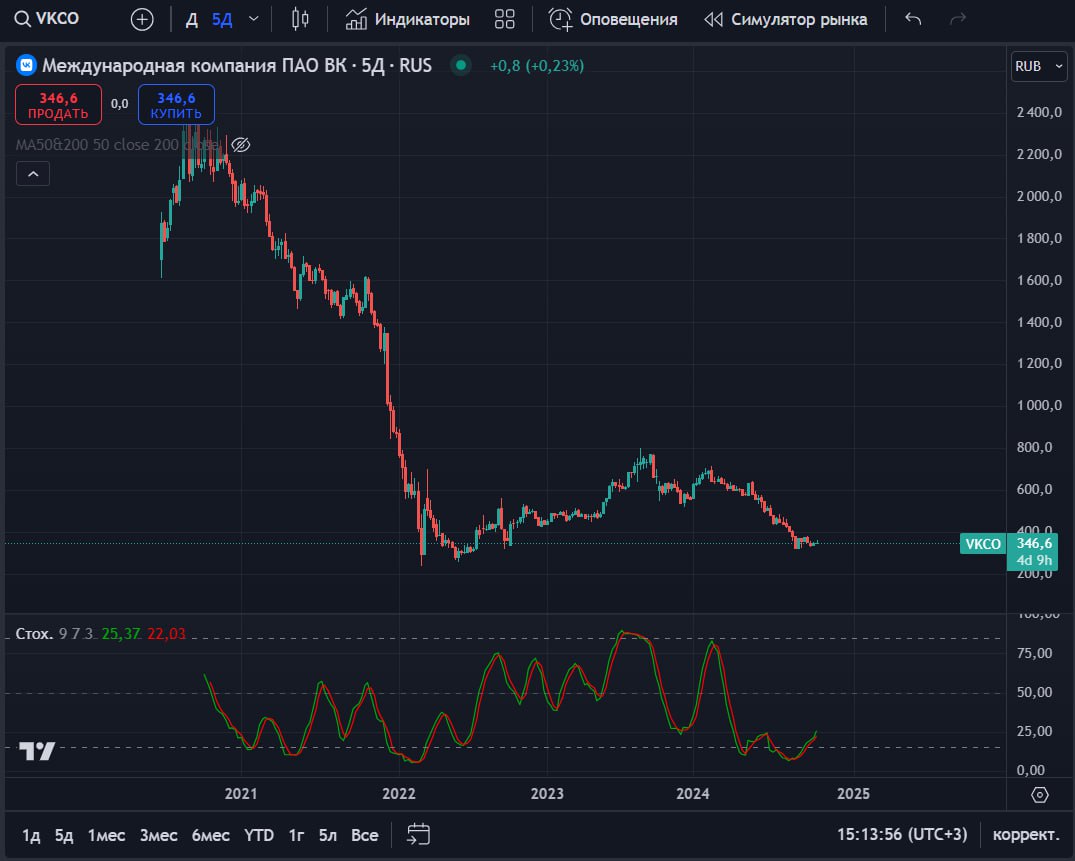Add symbol to compare with plus icon

click(x=142, y=19)
